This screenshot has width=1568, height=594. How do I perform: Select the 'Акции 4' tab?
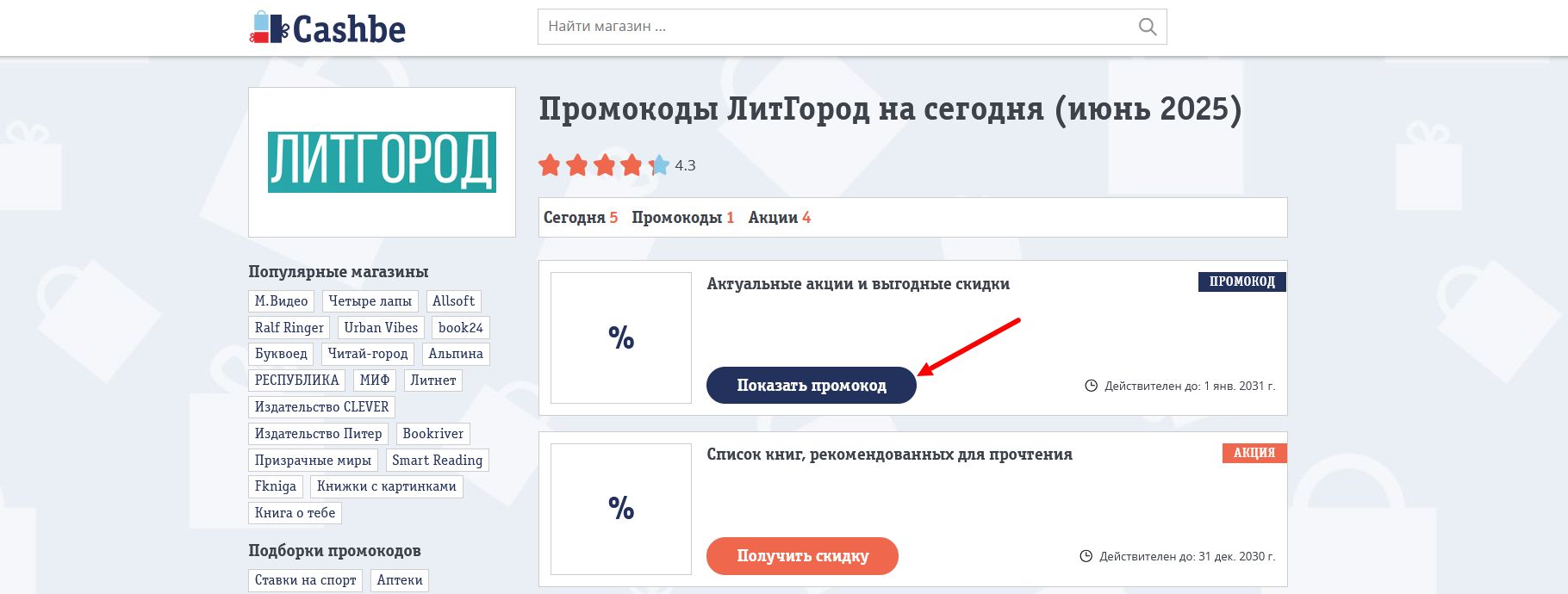[779, 218]
